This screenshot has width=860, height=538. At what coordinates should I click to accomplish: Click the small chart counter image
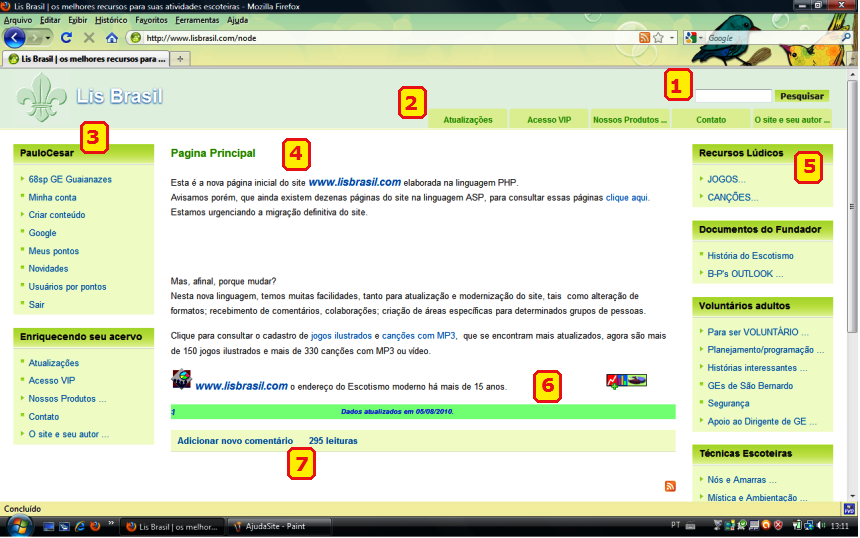click(x=626, y=380)
